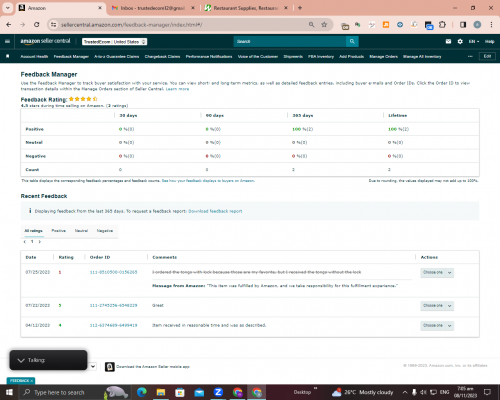Click the Learn more link
The height and width of the screenshot is (400, 500).
[177, 89]
